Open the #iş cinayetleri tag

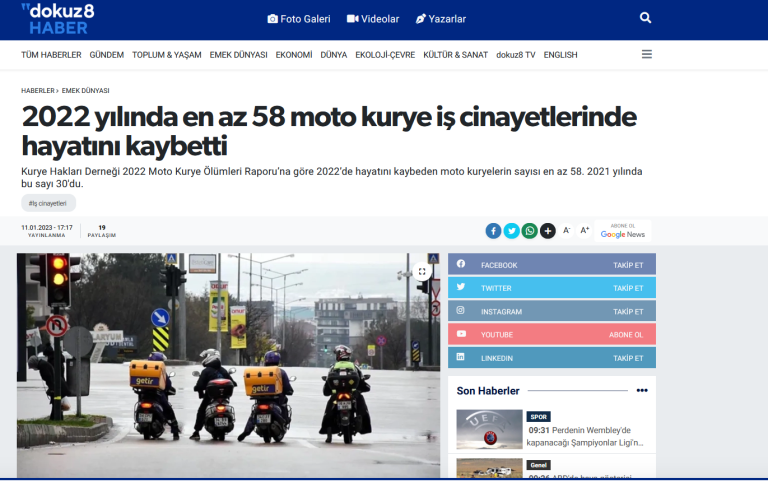(x=48, y=203)
